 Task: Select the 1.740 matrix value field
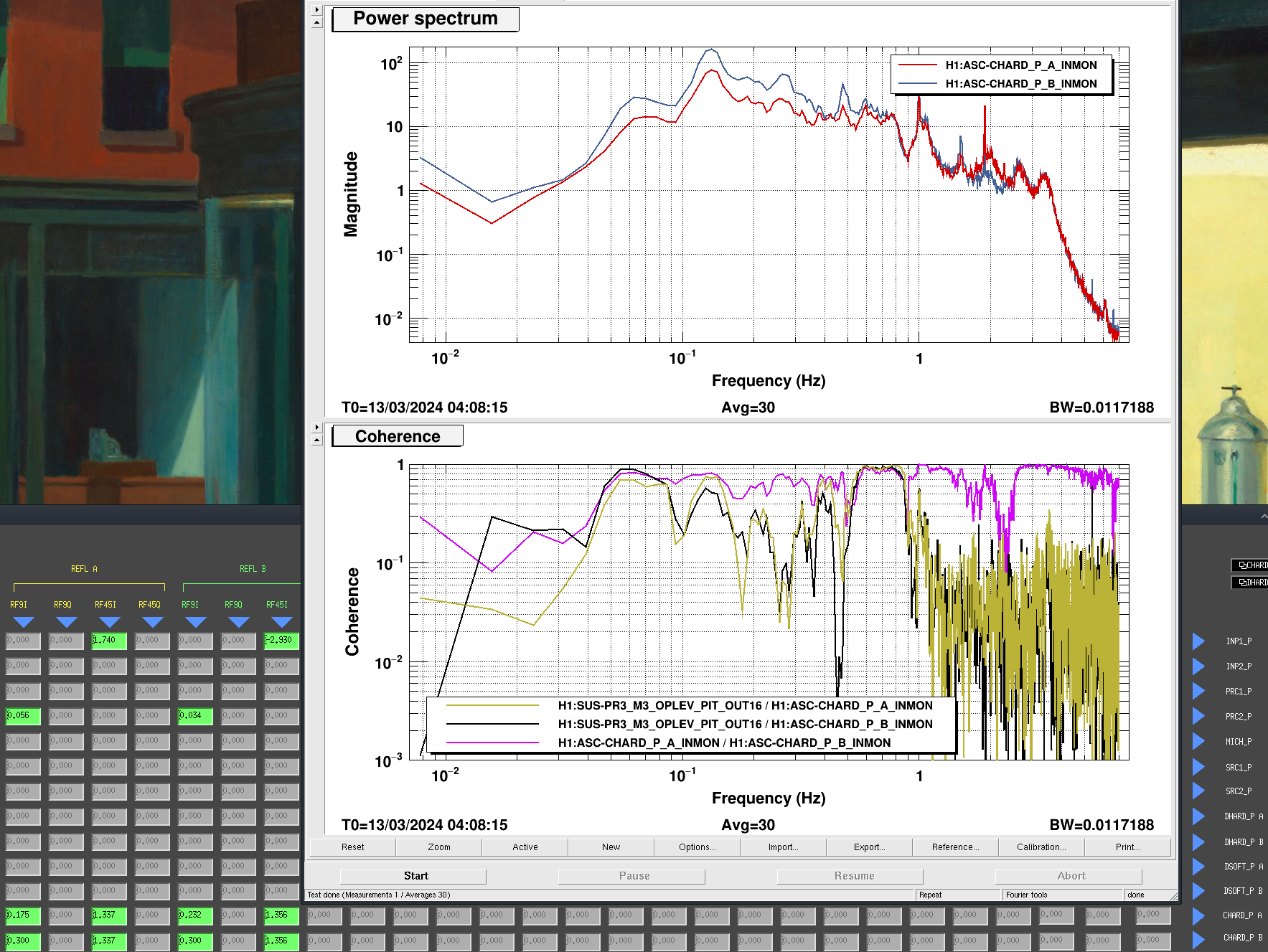(109, 640)
